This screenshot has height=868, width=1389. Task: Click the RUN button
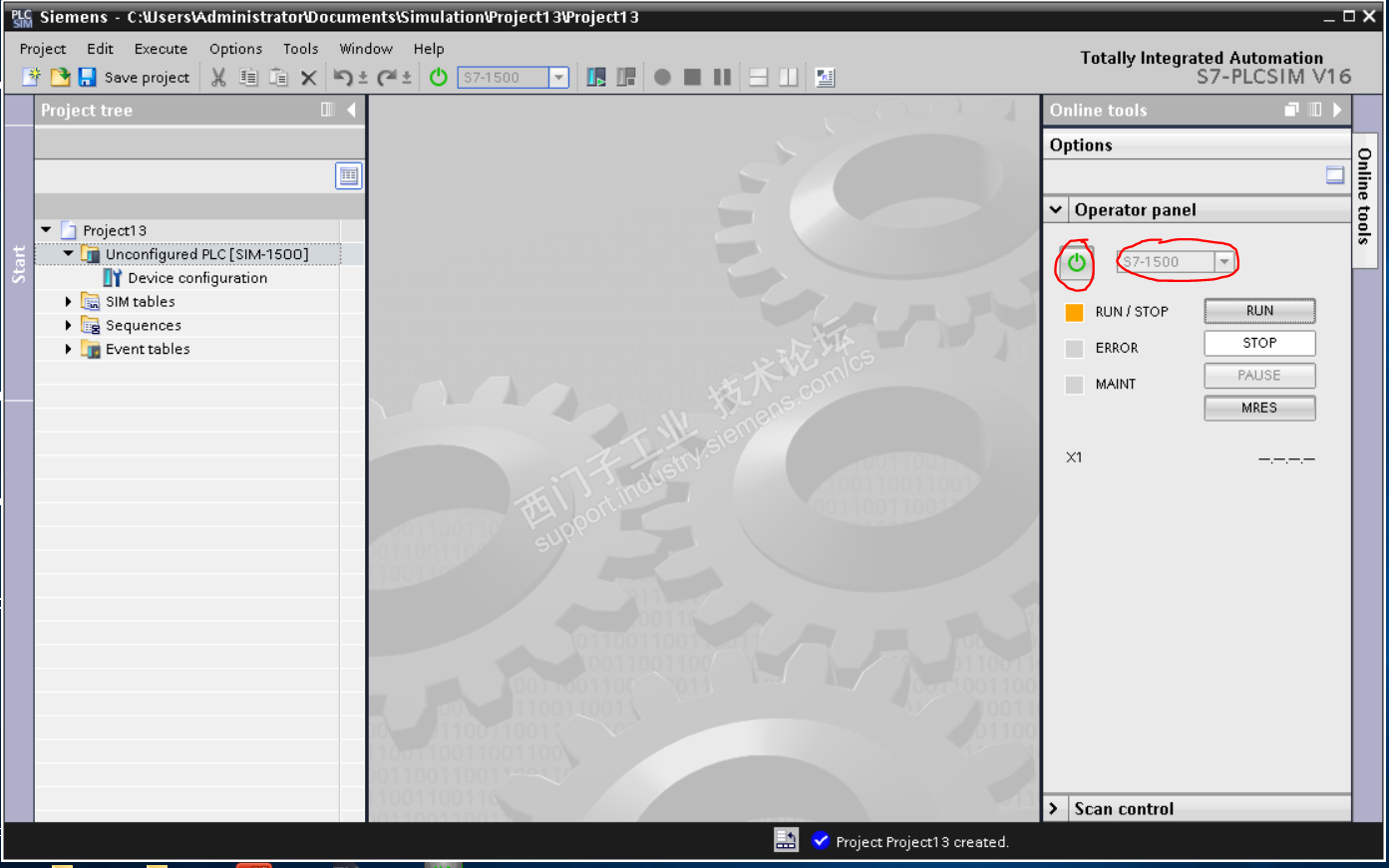coord(1259,311)
